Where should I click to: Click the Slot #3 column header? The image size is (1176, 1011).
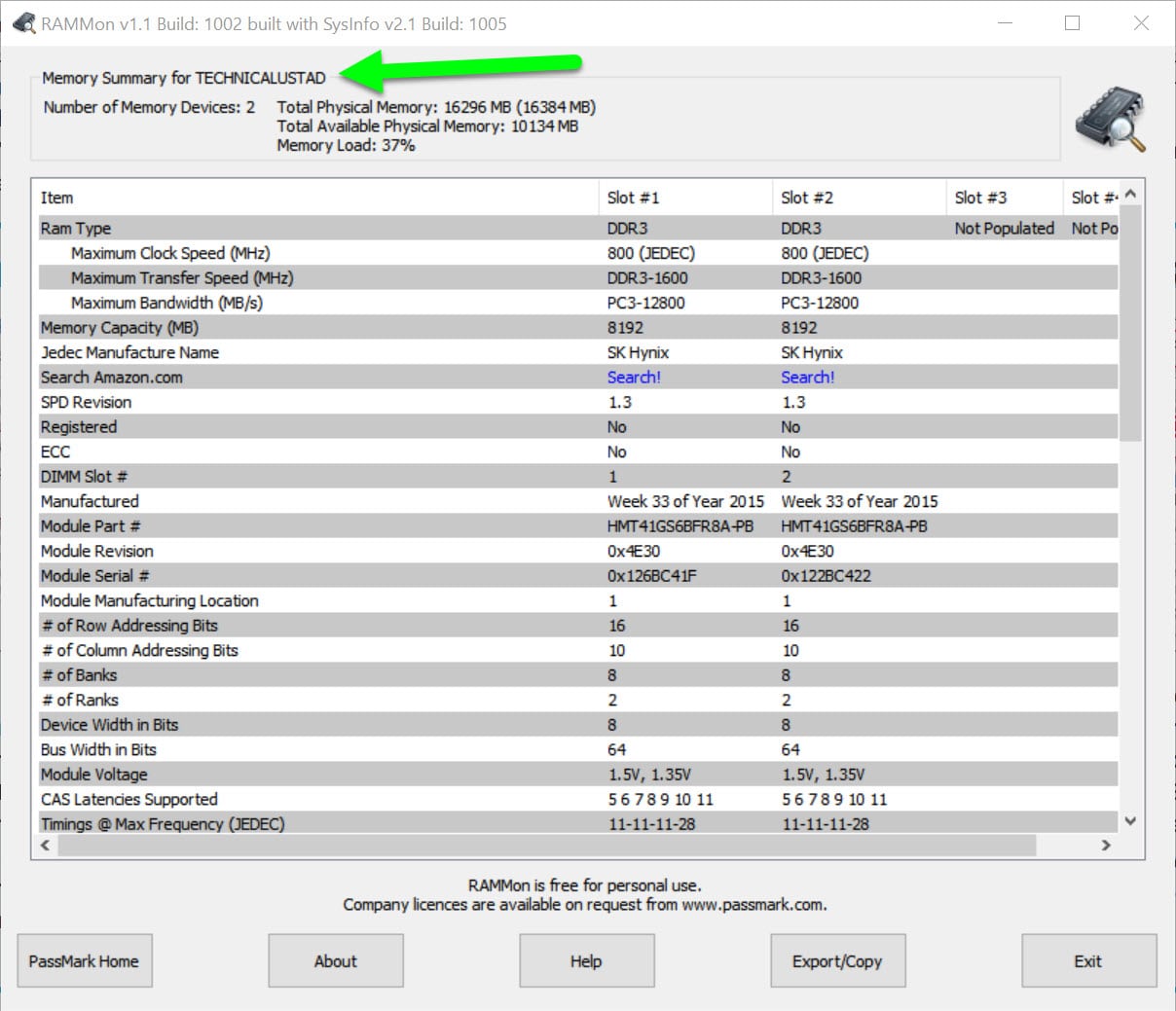pos(1004,198)
